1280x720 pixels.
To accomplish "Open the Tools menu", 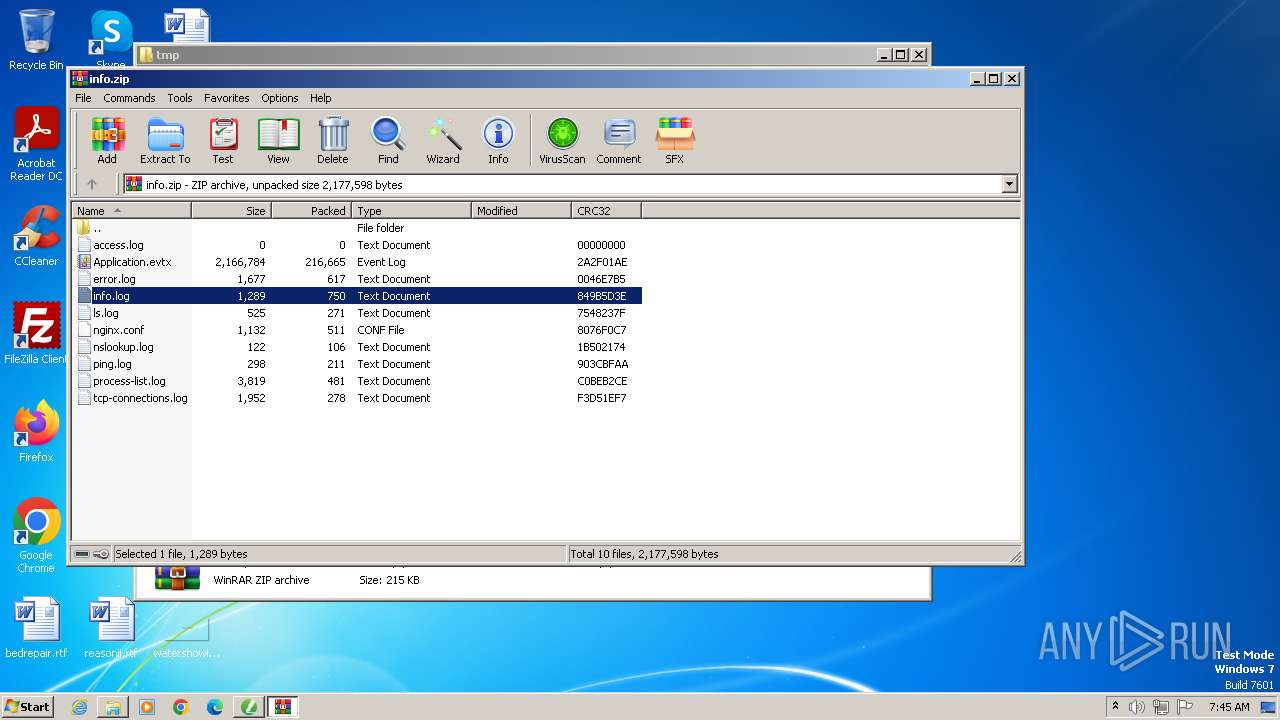I will pyautogui.click(x=180, y=98).
